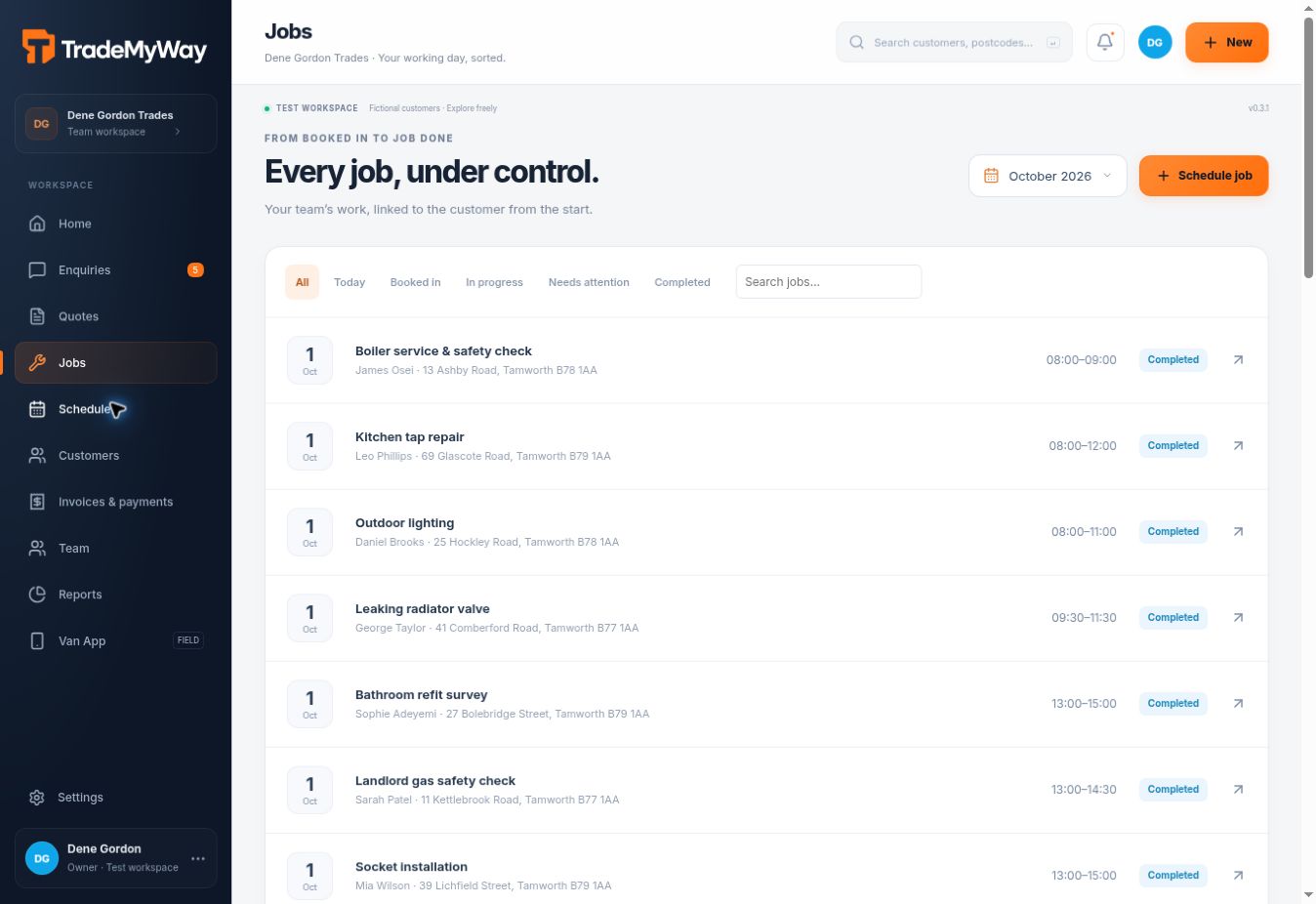Focus the Search jobs field
The width and height of the screenshot is (1316, 904).
(x=829, y=281)
